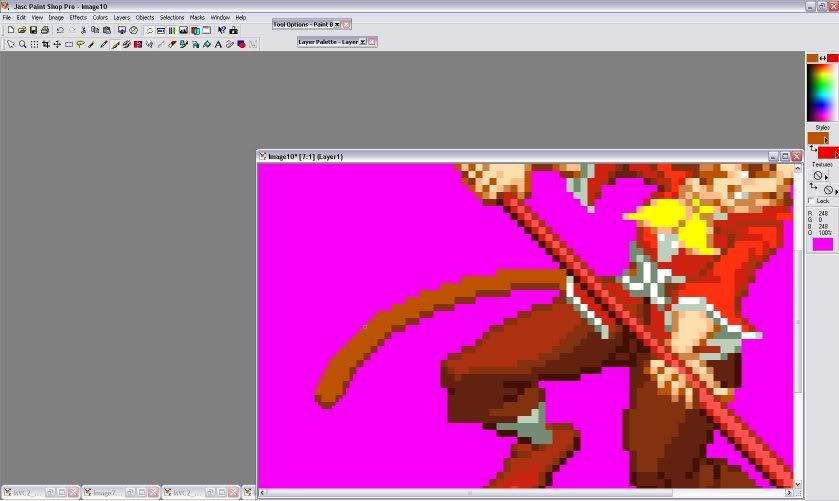839x501 pixels.
Task: Select the Freehand lasso tool
Action: point(80,44)
